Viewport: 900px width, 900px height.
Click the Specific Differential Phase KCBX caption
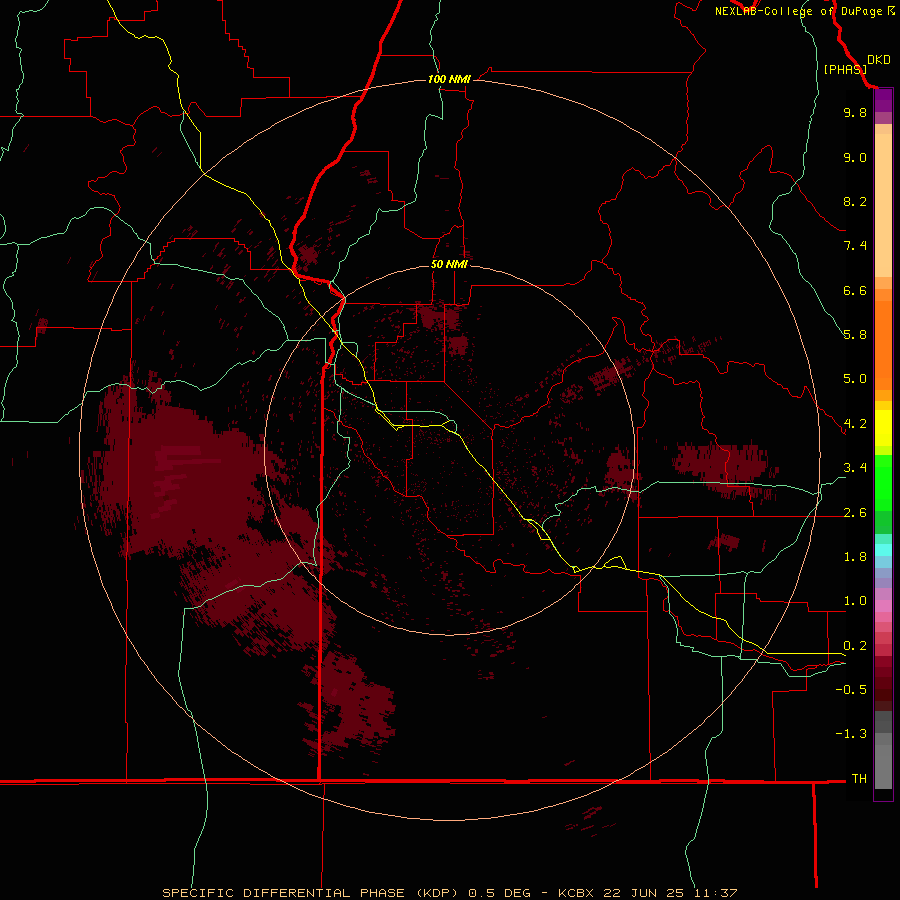pyautogui.click(x=449, y=893)
